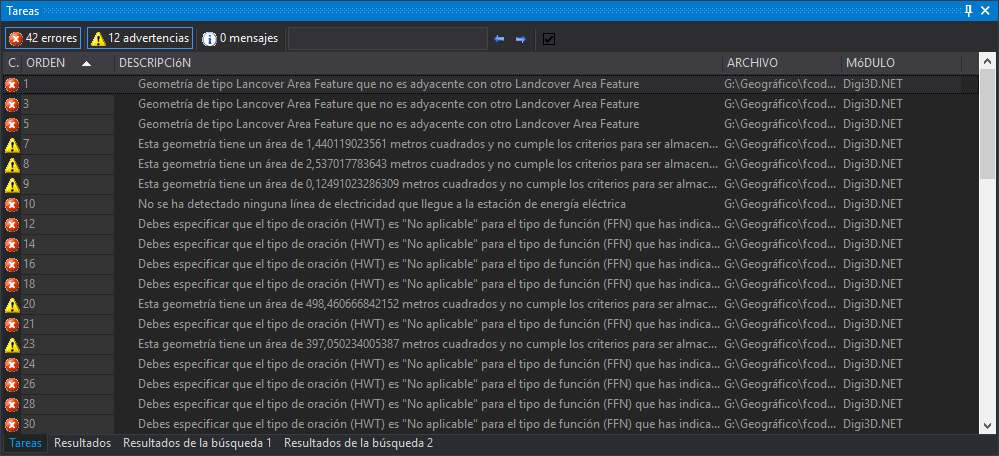Select 'No se ha detectado ninguna línea' description

382,204
